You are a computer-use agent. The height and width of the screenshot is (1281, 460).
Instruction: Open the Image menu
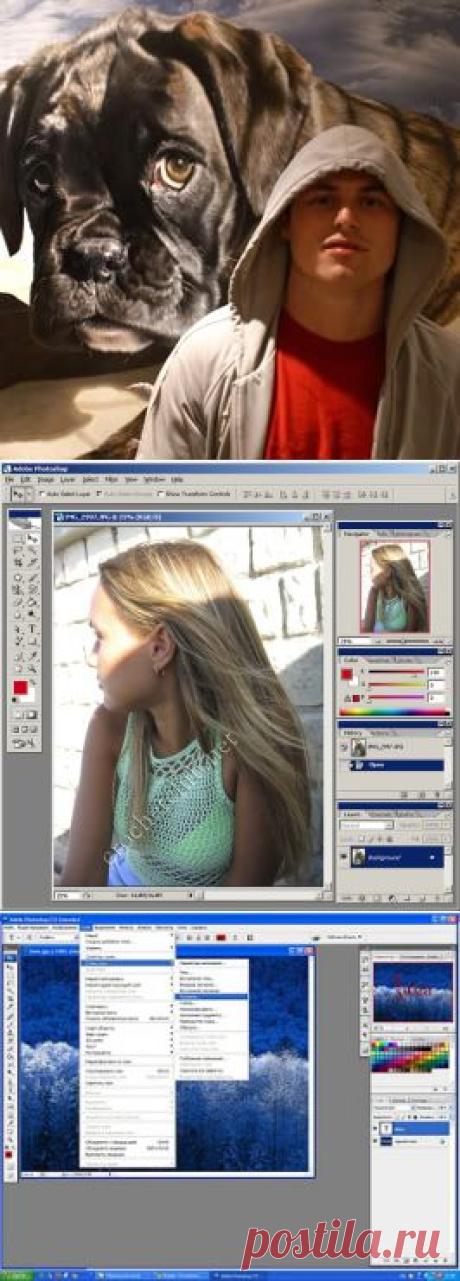click(45, 479)
